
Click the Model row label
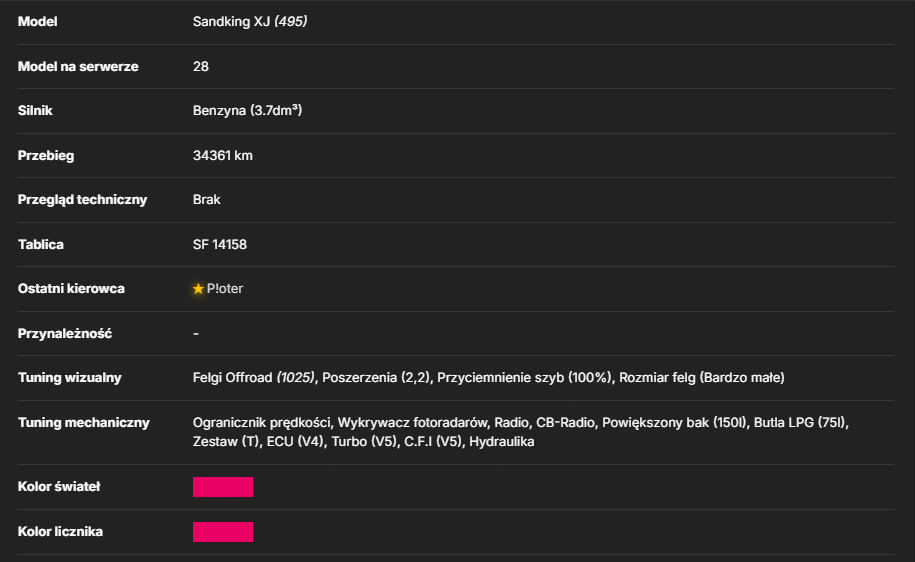click(37, 22)
